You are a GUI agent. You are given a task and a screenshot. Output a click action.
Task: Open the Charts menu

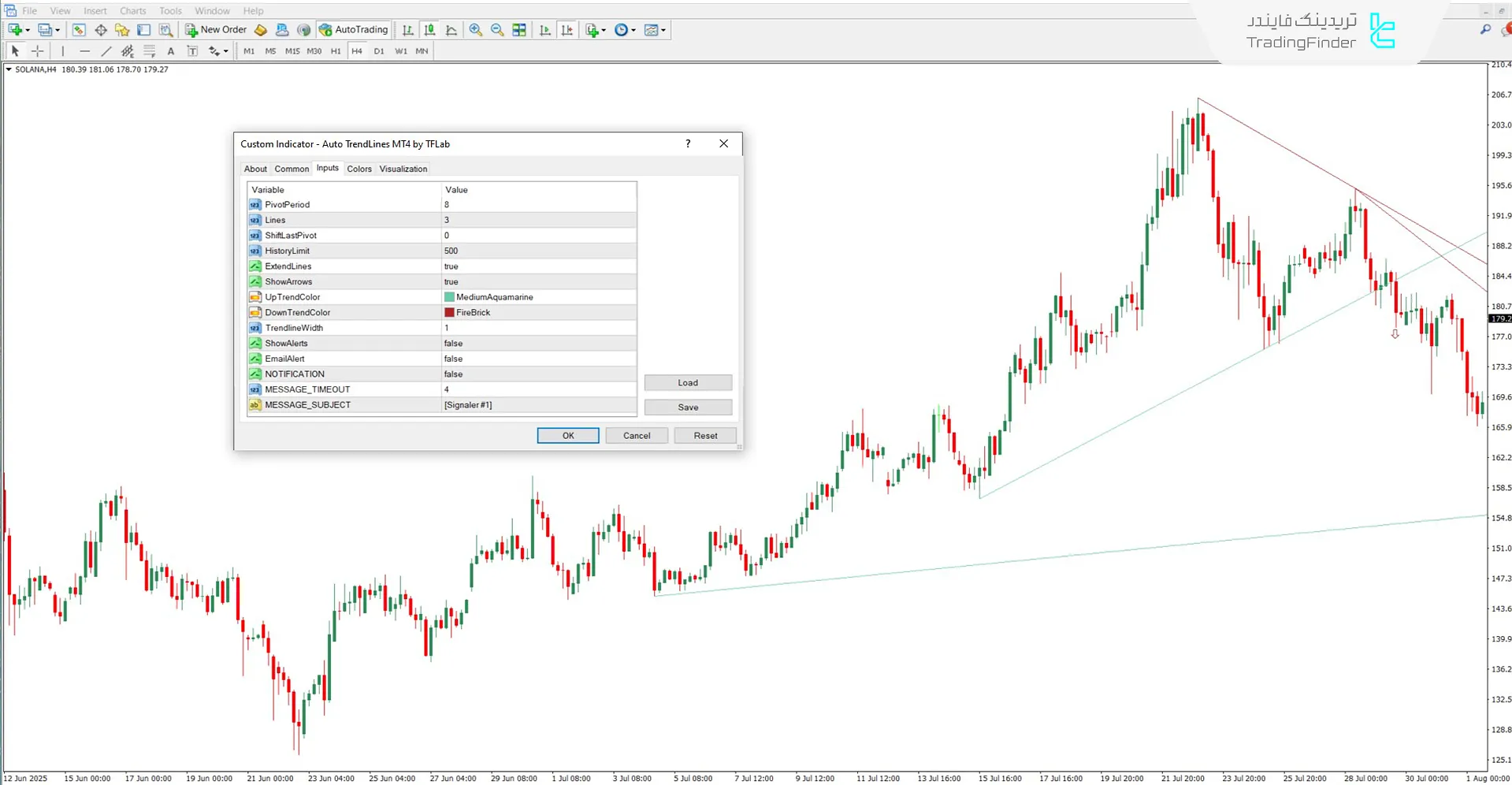pos(132,11)
